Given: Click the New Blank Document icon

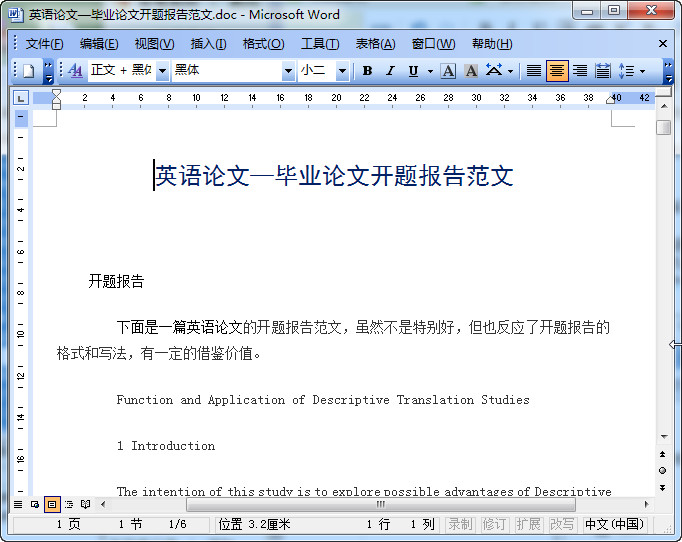Looking at the screenshot, I should [x=29, y=70].
